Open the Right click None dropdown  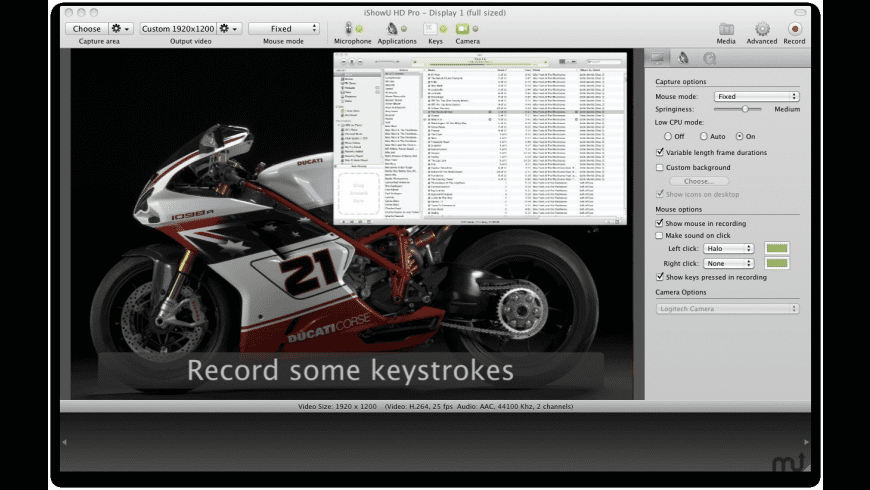[729, 264]
